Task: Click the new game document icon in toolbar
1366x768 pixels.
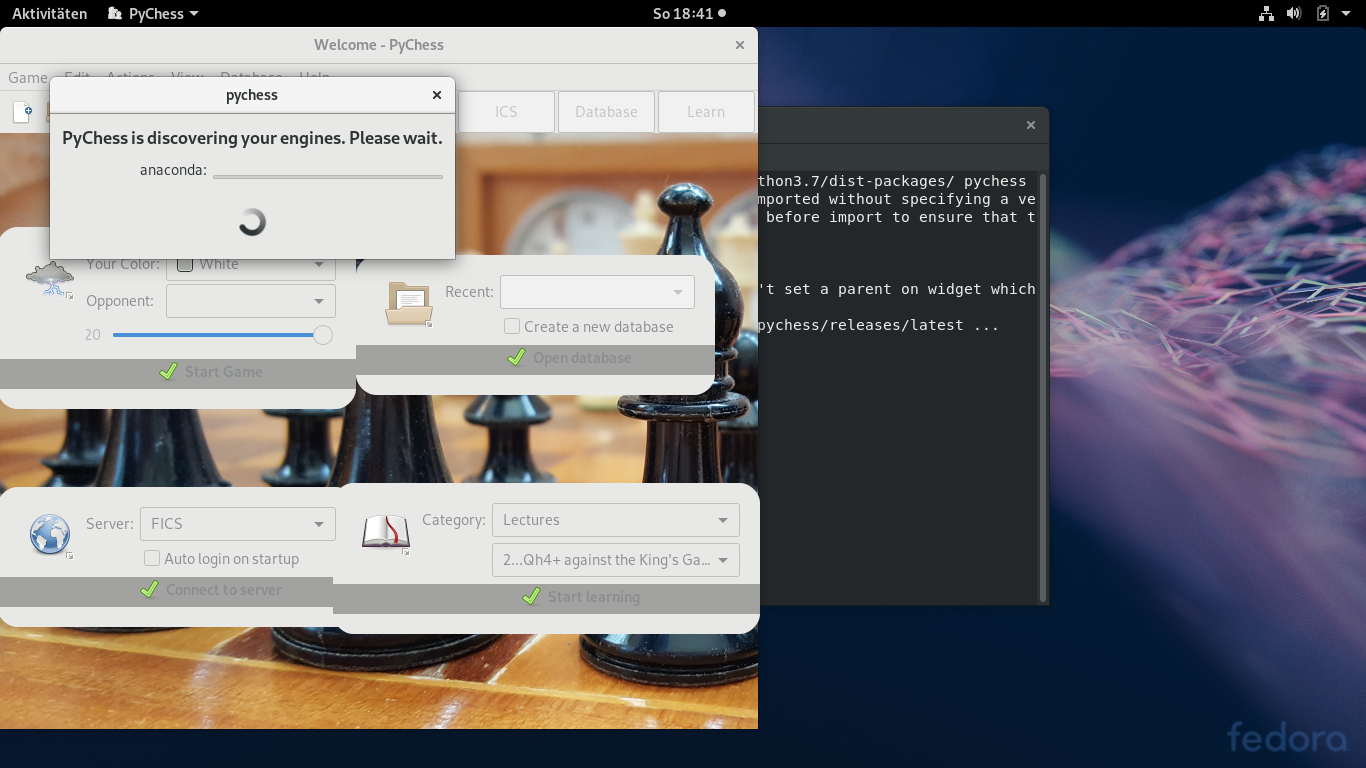Action: click(x=22, y=112)
